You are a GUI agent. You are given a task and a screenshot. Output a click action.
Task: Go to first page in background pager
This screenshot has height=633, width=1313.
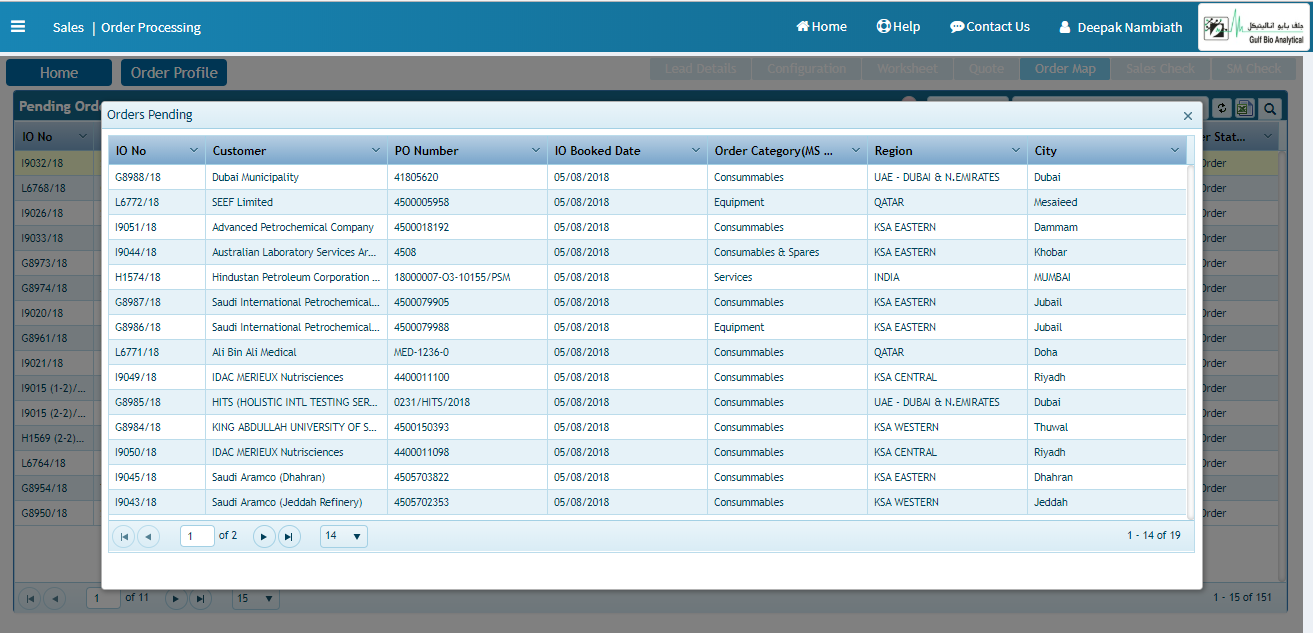coord(30,598)
